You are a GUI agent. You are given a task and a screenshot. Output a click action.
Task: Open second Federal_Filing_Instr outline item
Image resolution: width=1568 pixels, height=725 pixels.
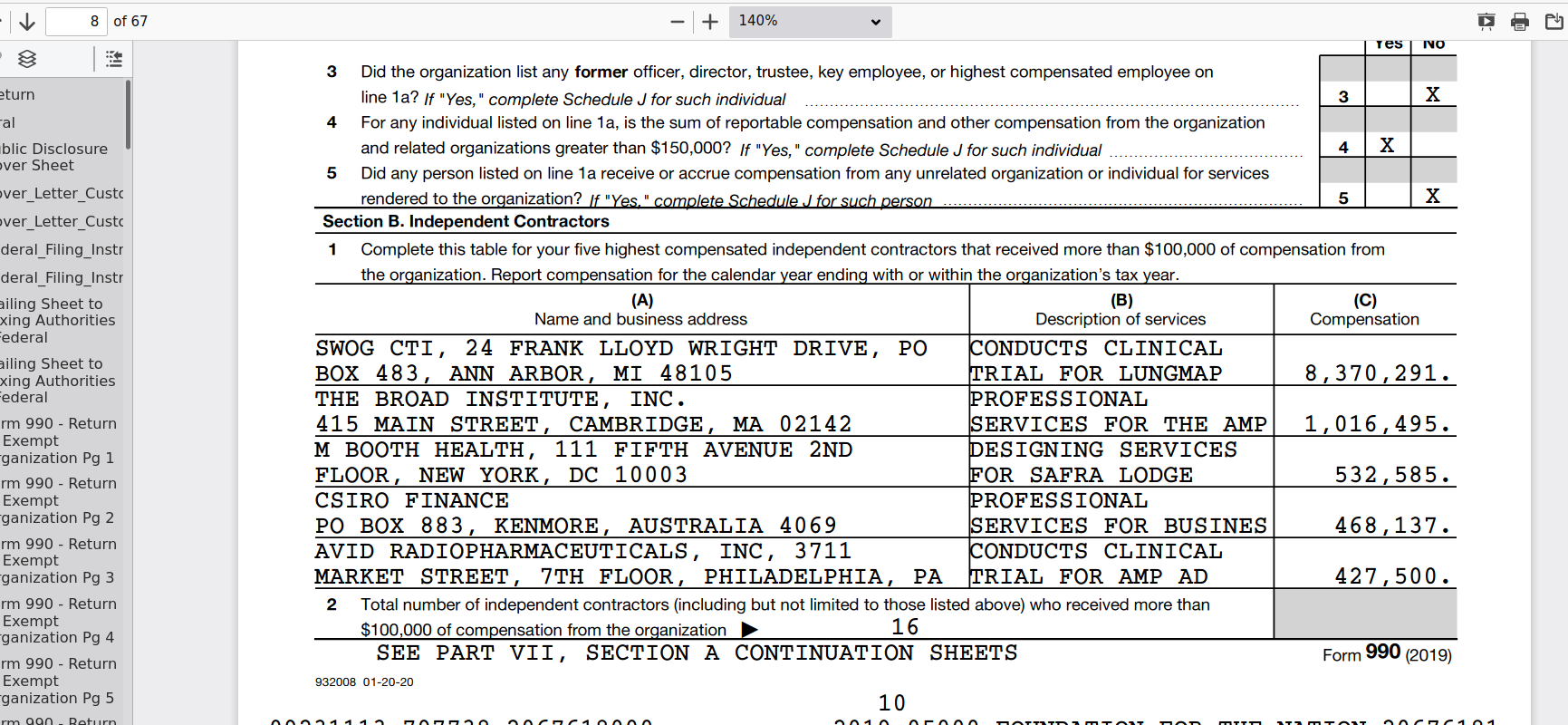tap(62, 277)
